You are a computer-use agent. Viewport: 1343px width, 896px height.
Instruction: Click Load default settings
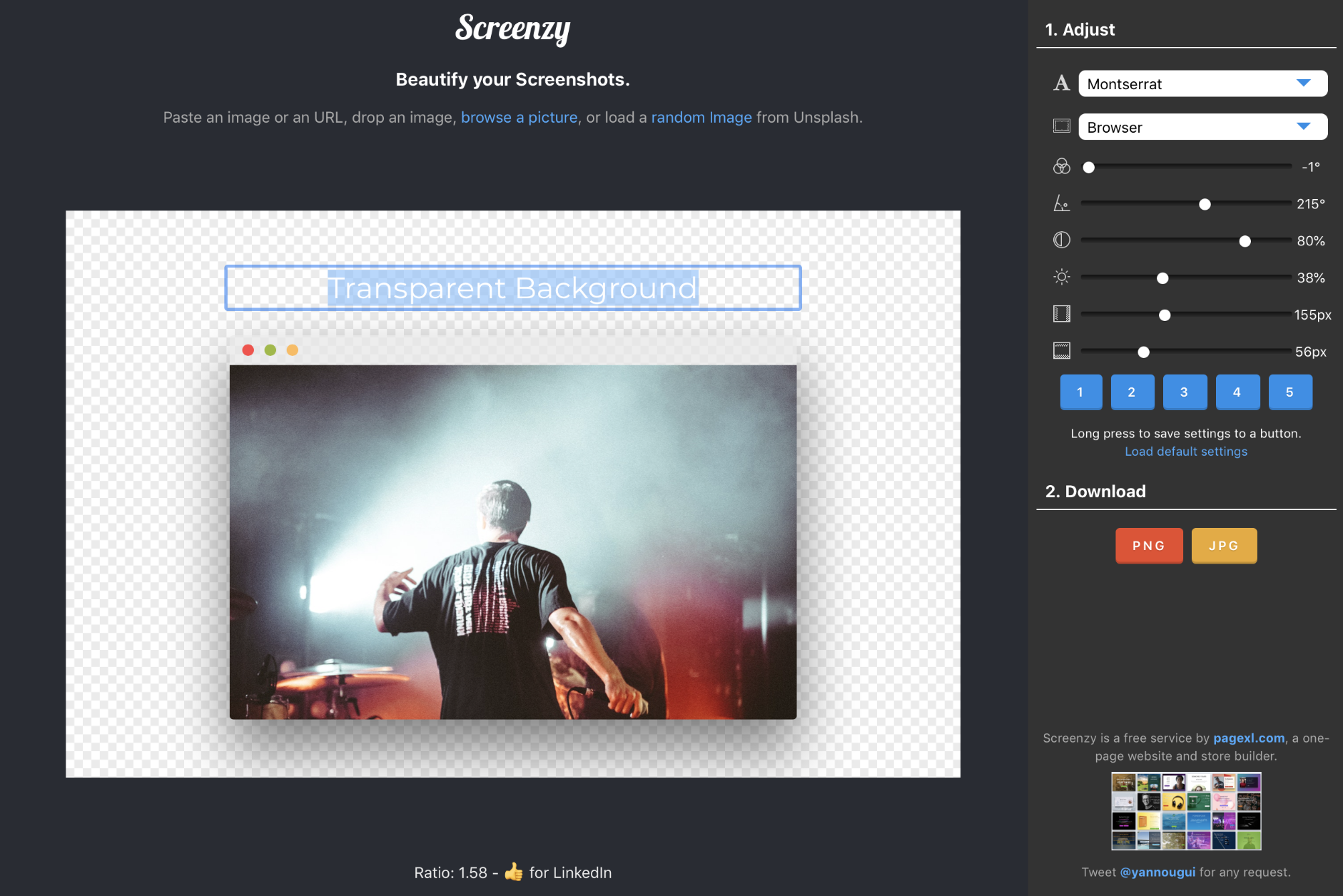(1185, 451)
